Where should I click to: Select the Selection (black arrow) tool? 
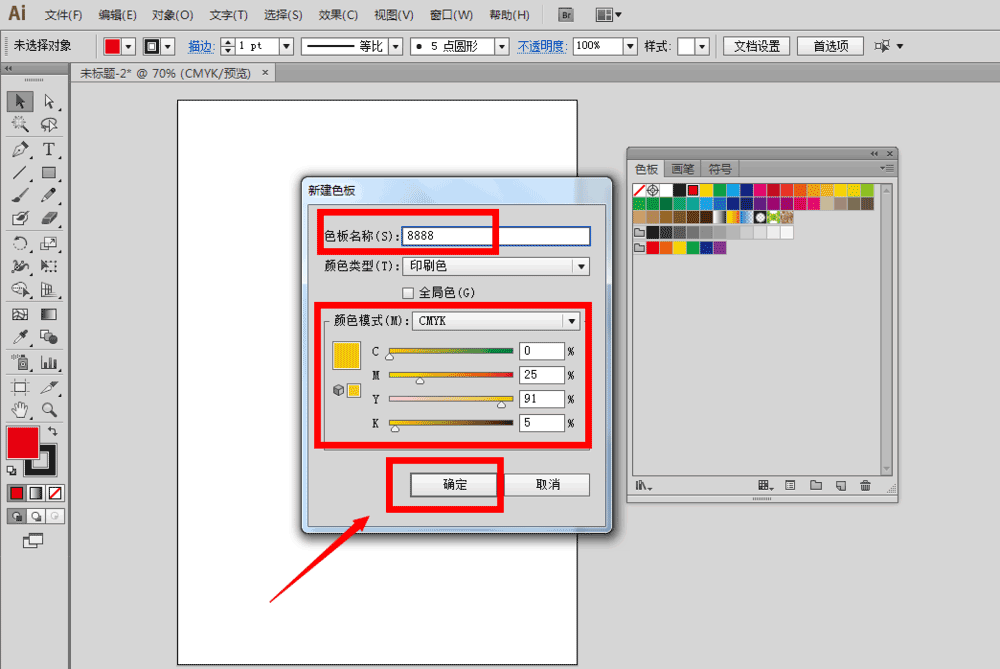click(x=20, y=101)
